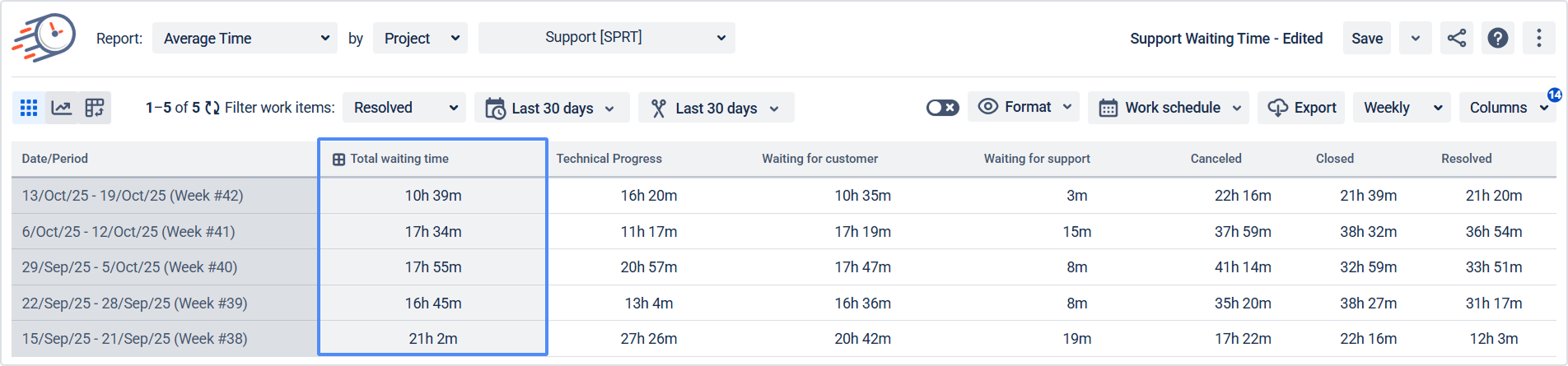Open the Average Time report dropdown
Image resolution: width=1568 pixels, height=366 pixels.
245,38
